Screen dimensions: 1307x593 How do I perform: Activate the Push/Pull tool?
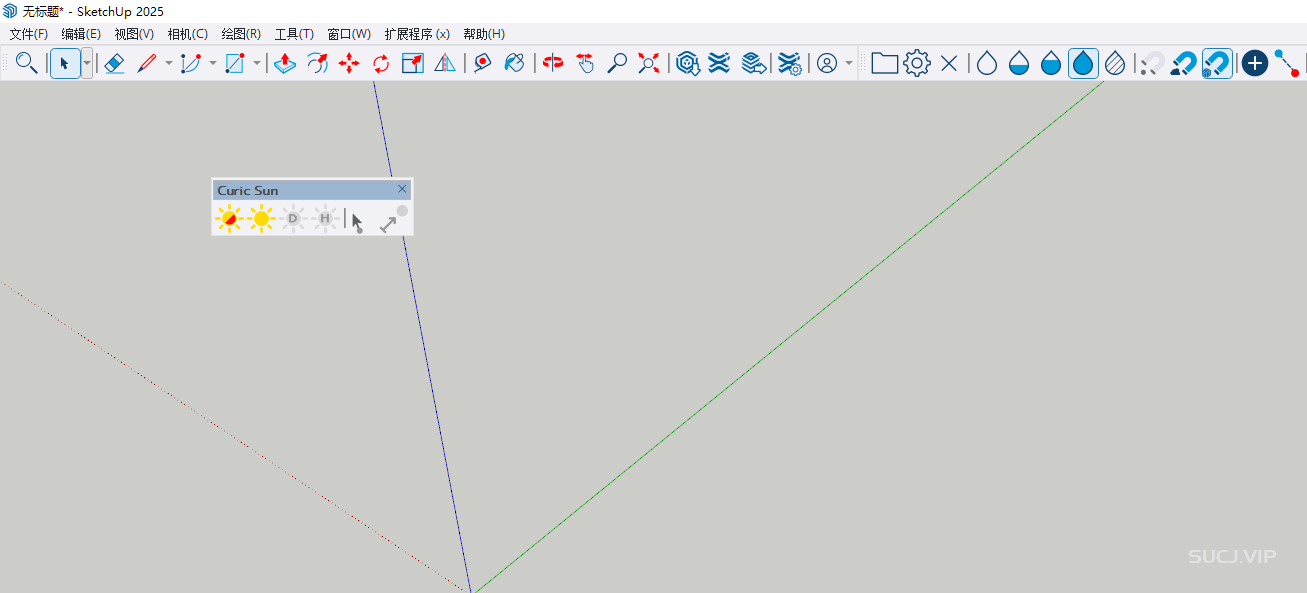pos(285,63)
